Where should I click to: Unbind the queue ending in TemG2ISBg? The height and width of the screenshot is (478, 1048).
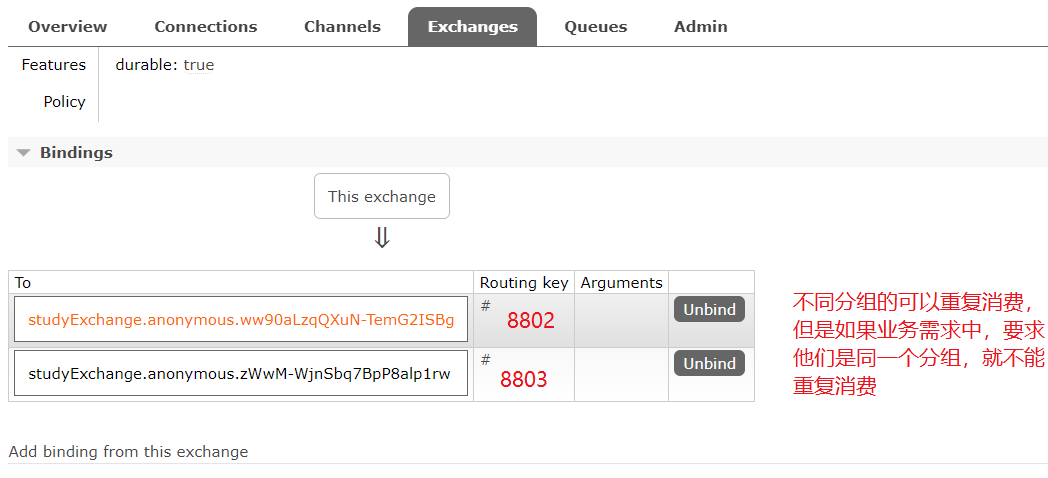[x=709, y=310]
